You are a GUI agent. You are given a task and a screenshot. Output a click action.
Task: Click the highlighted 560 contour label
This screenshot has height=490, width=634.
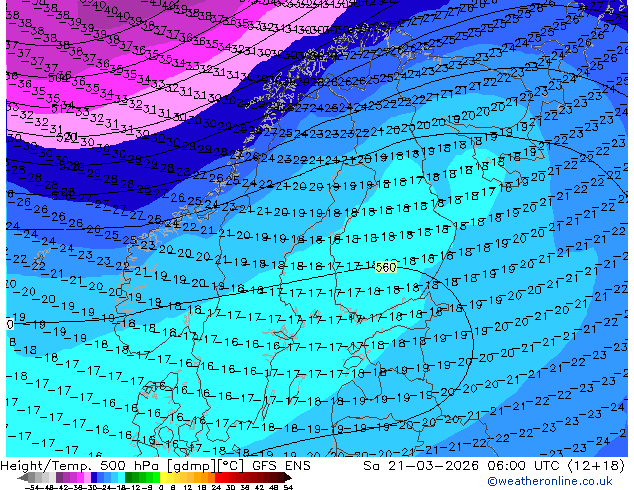385,267
